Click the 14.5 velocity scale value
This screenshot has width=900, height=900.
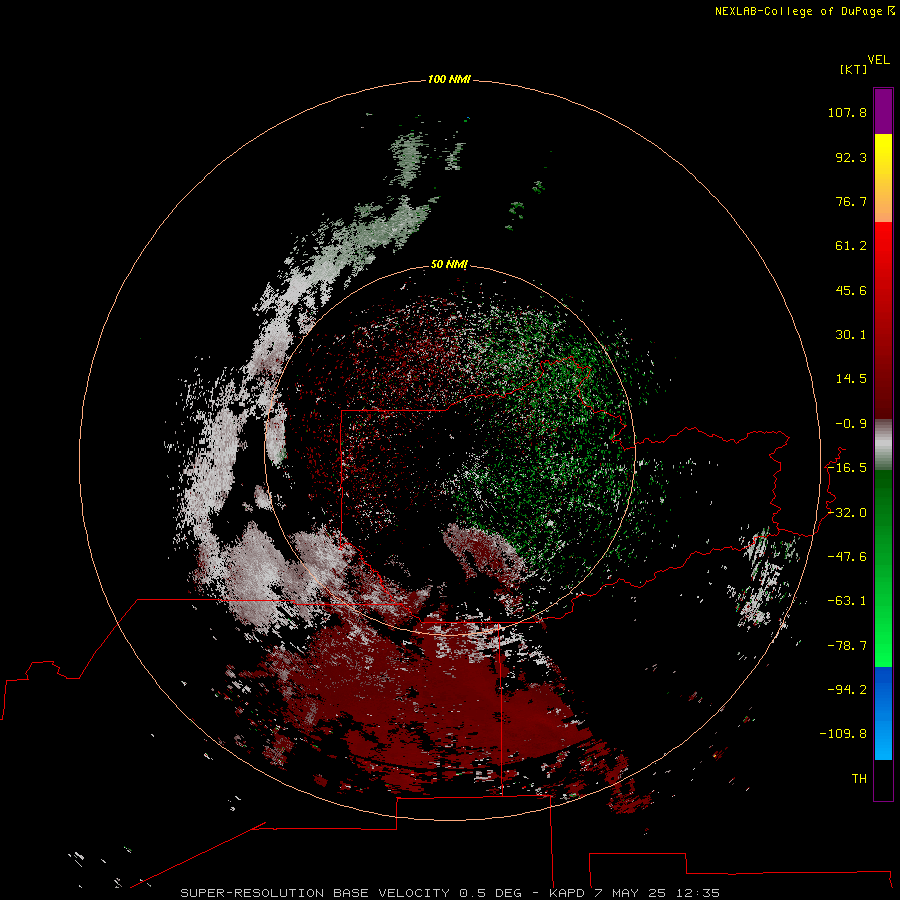click(x=851, y=379)
